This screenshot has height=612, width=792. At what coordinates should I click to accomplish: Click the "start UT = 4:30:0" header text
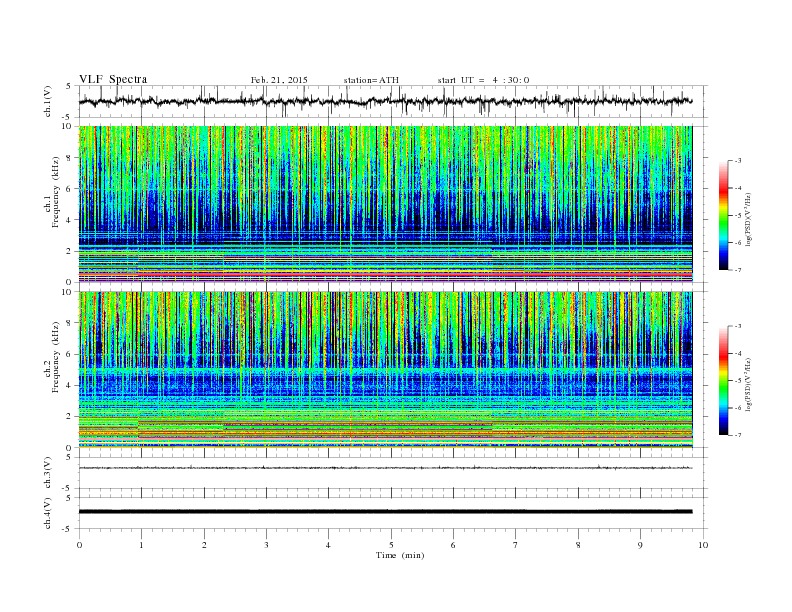(483, 80)
